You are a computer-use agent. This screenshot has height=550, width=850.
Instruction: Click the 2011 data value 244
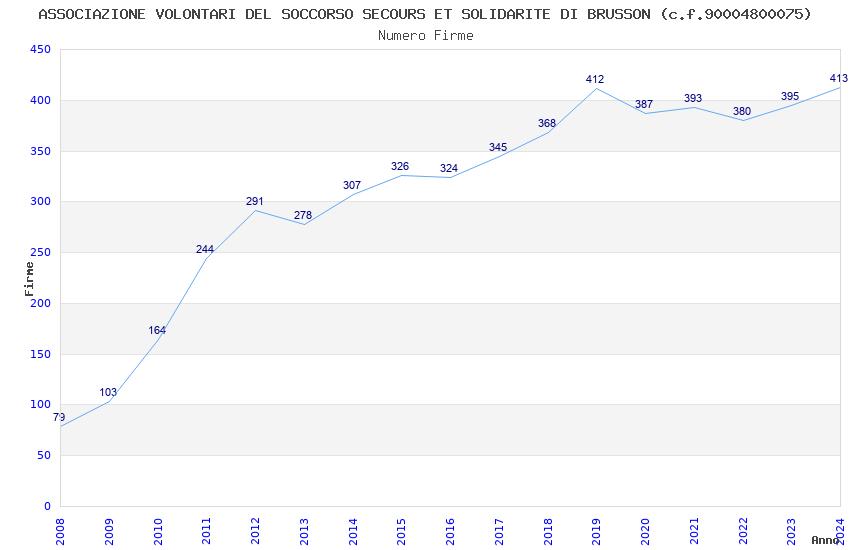pos(205,249)
